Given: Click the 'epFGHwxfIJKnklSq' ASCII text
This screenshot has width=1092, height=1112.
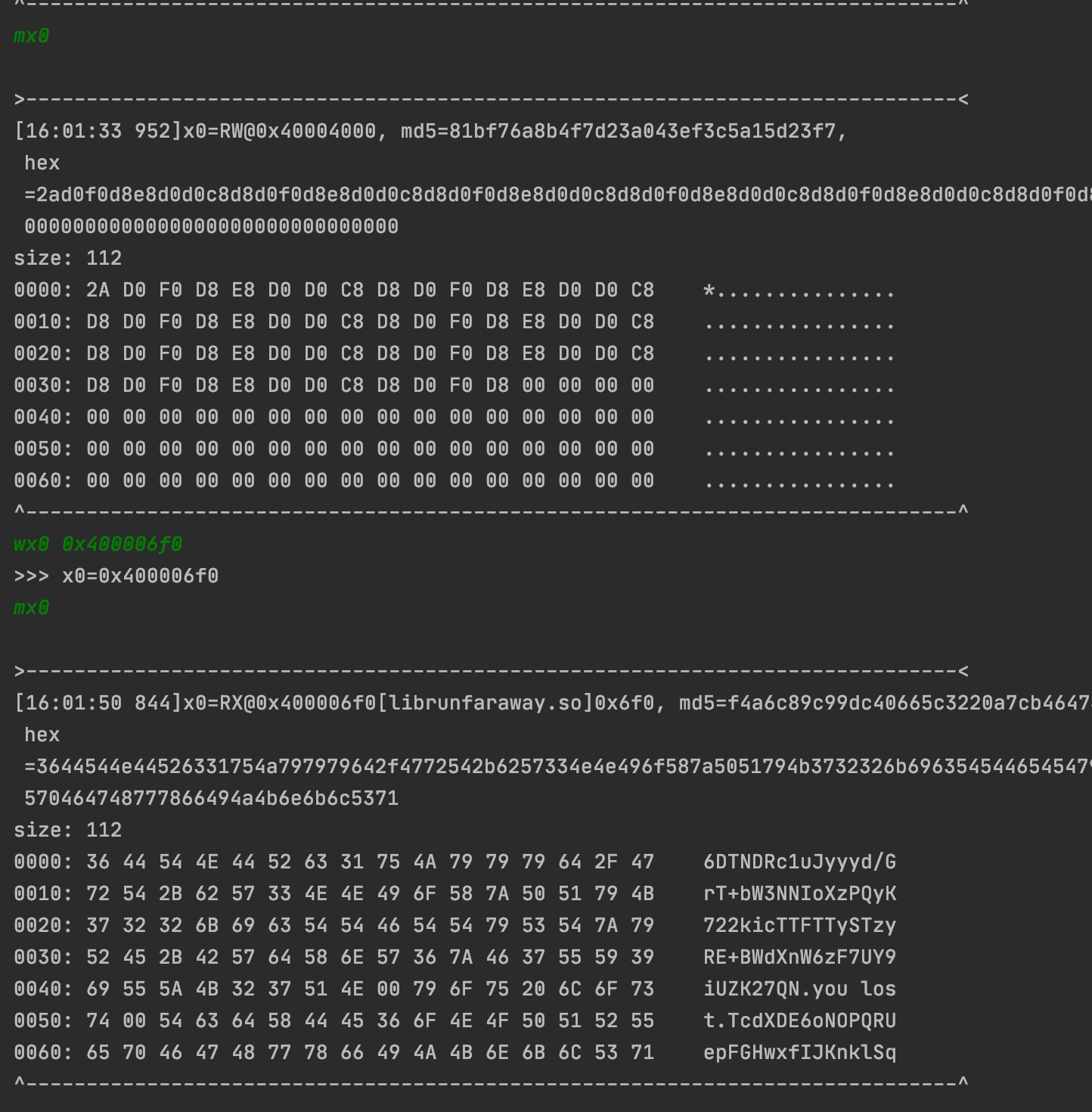Looking at the screenshot, I should pyautogui.click(x=799, y=1052).
